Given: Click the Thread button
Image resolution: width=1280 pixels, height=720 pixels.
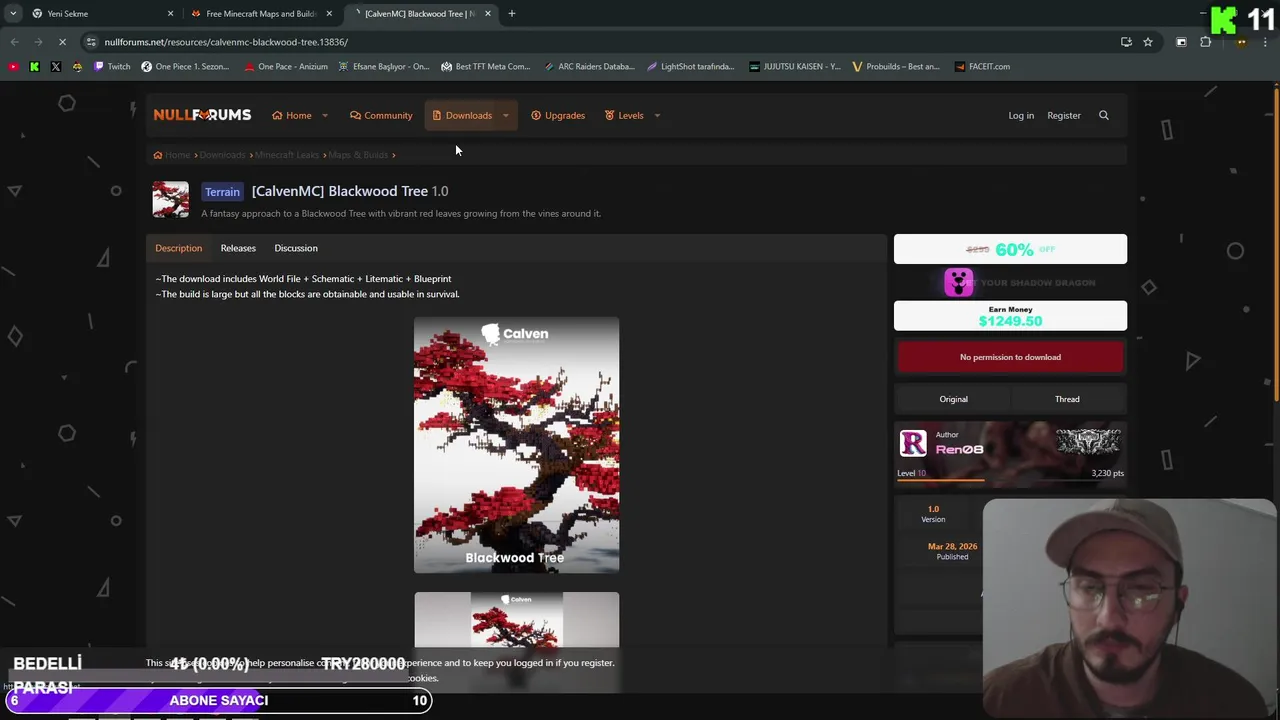Looking at the screenshot, I should click(x=1067, y=399).
